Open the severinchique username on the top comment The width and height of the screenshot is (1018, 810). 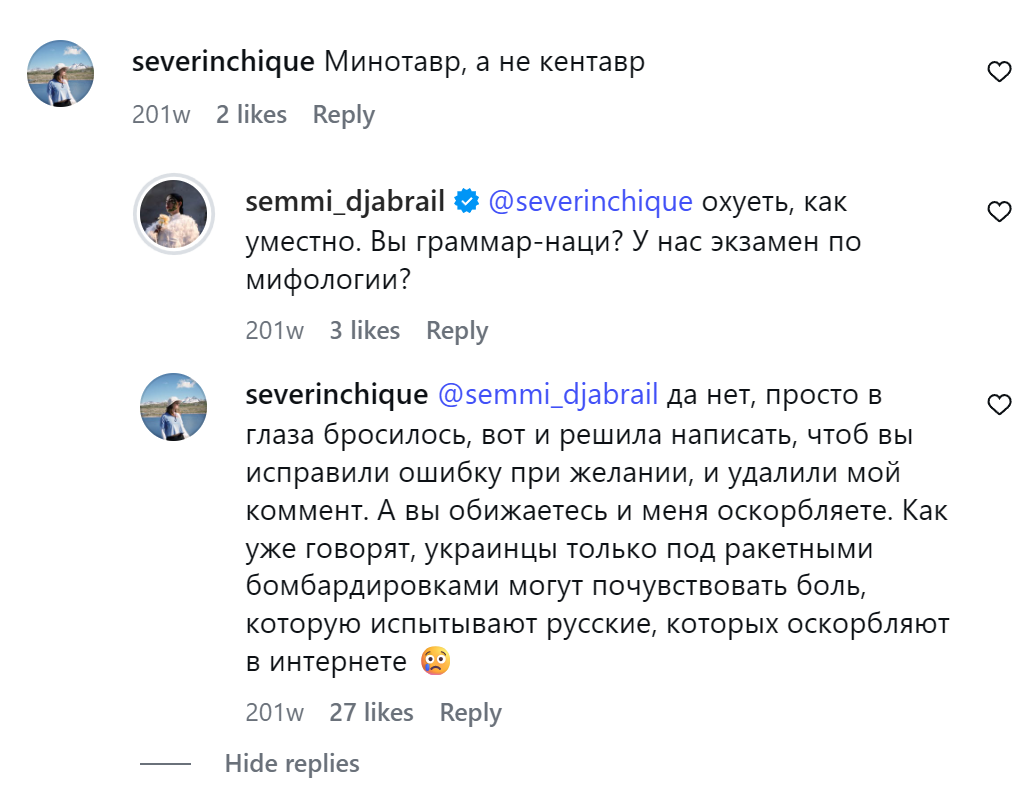[x=223, y=62]
